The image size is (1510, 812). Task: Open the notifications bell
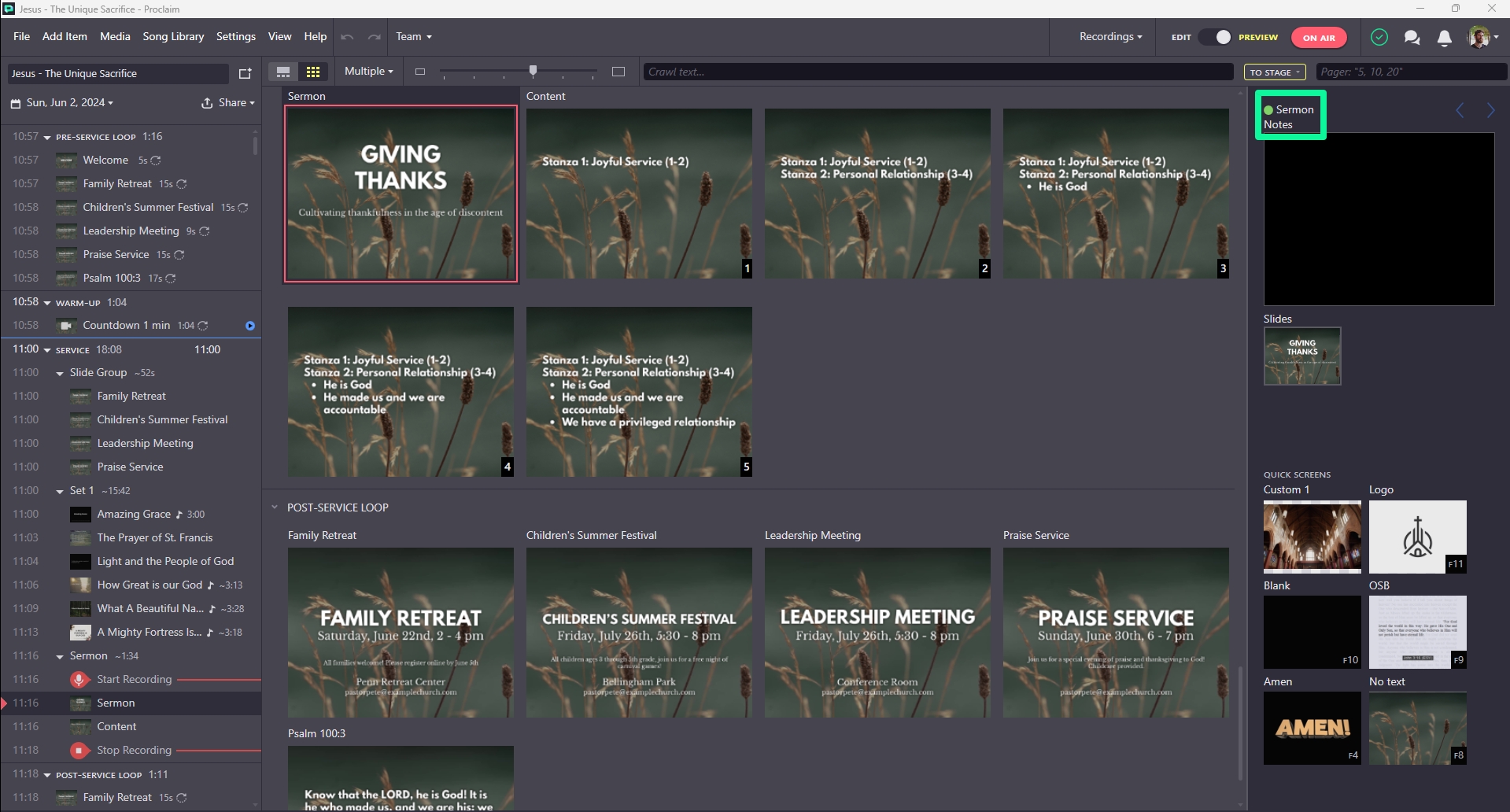(x=1445, y=37)
